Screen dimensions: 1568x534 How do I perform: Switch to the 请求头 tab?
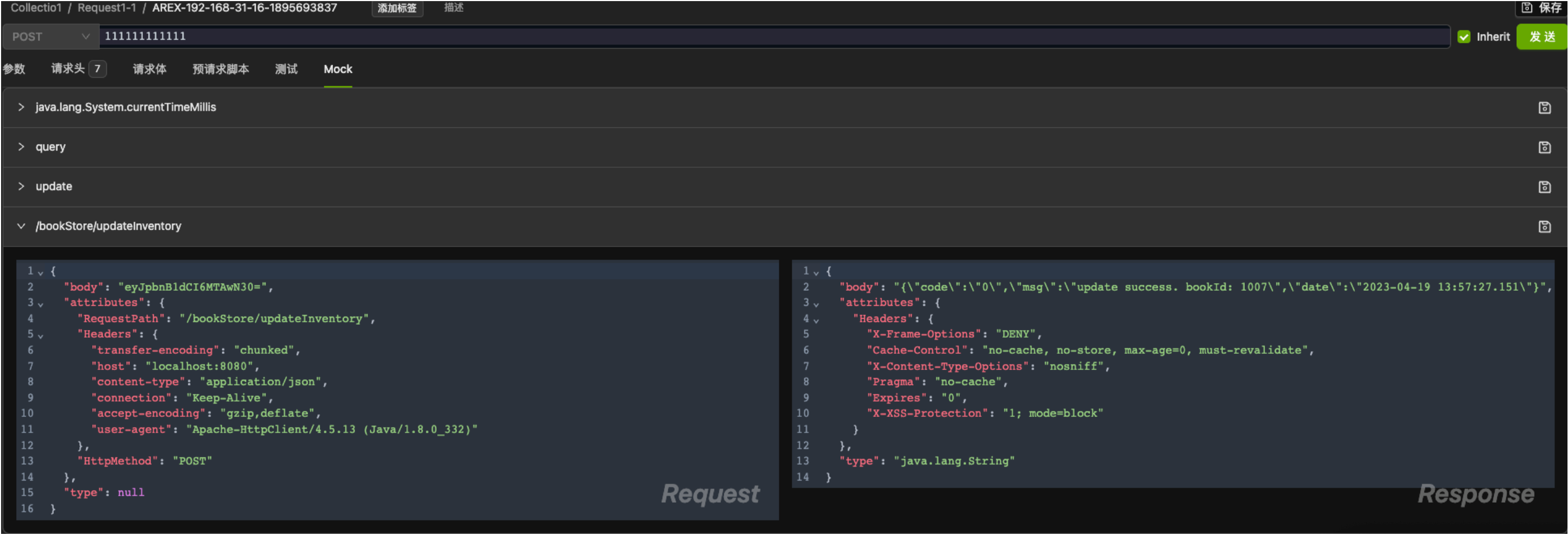(x=78, y=69)
